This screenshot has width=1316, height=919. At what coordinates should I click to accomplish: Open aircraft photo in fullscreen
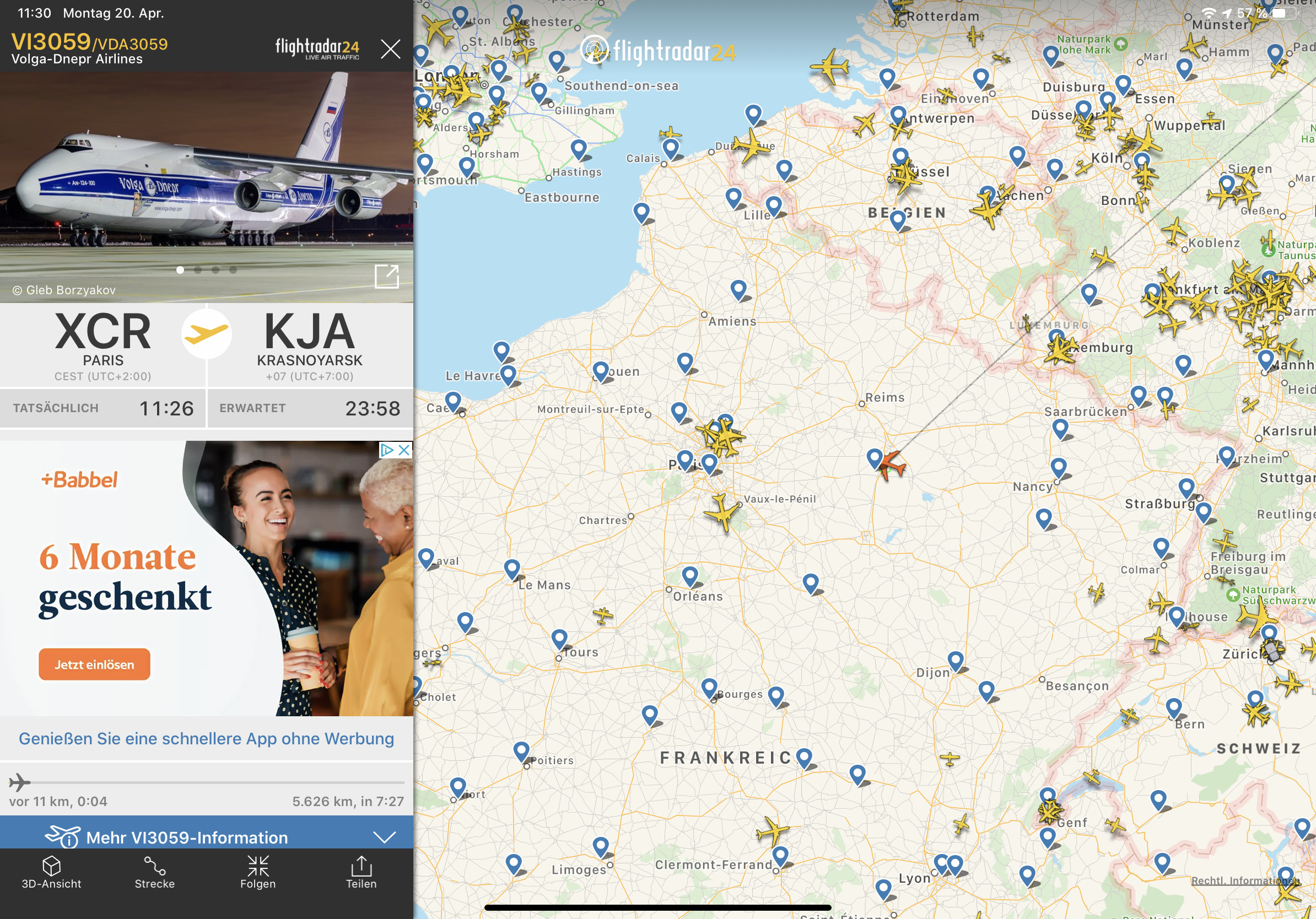[x=386, y=276]
